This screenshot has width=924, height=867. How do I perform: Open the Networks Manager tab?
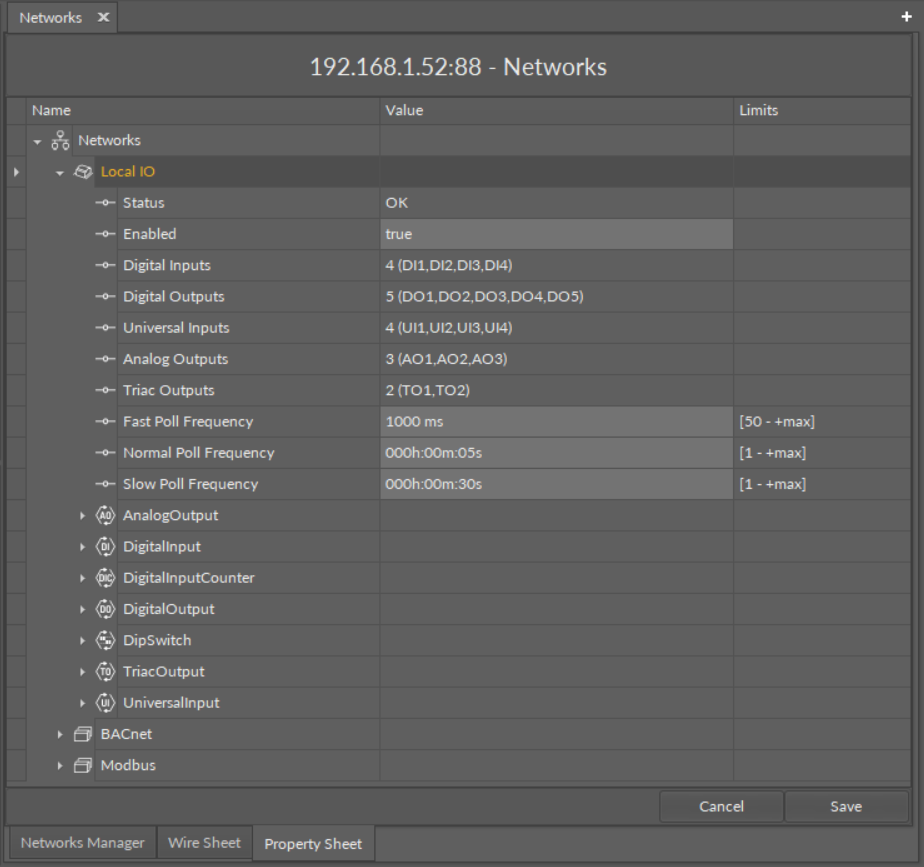tap(81, 843)
